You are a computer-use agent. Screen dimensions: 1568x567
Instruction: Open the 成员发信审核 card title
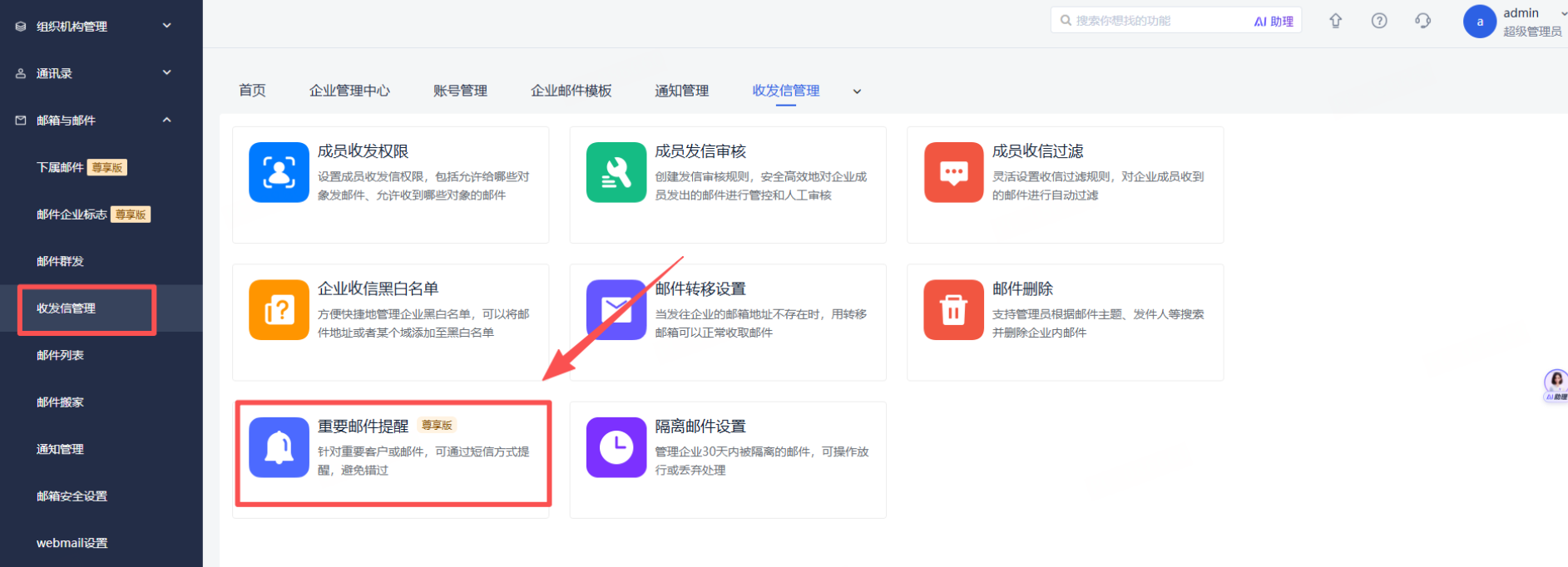click(x=700, y=151)
